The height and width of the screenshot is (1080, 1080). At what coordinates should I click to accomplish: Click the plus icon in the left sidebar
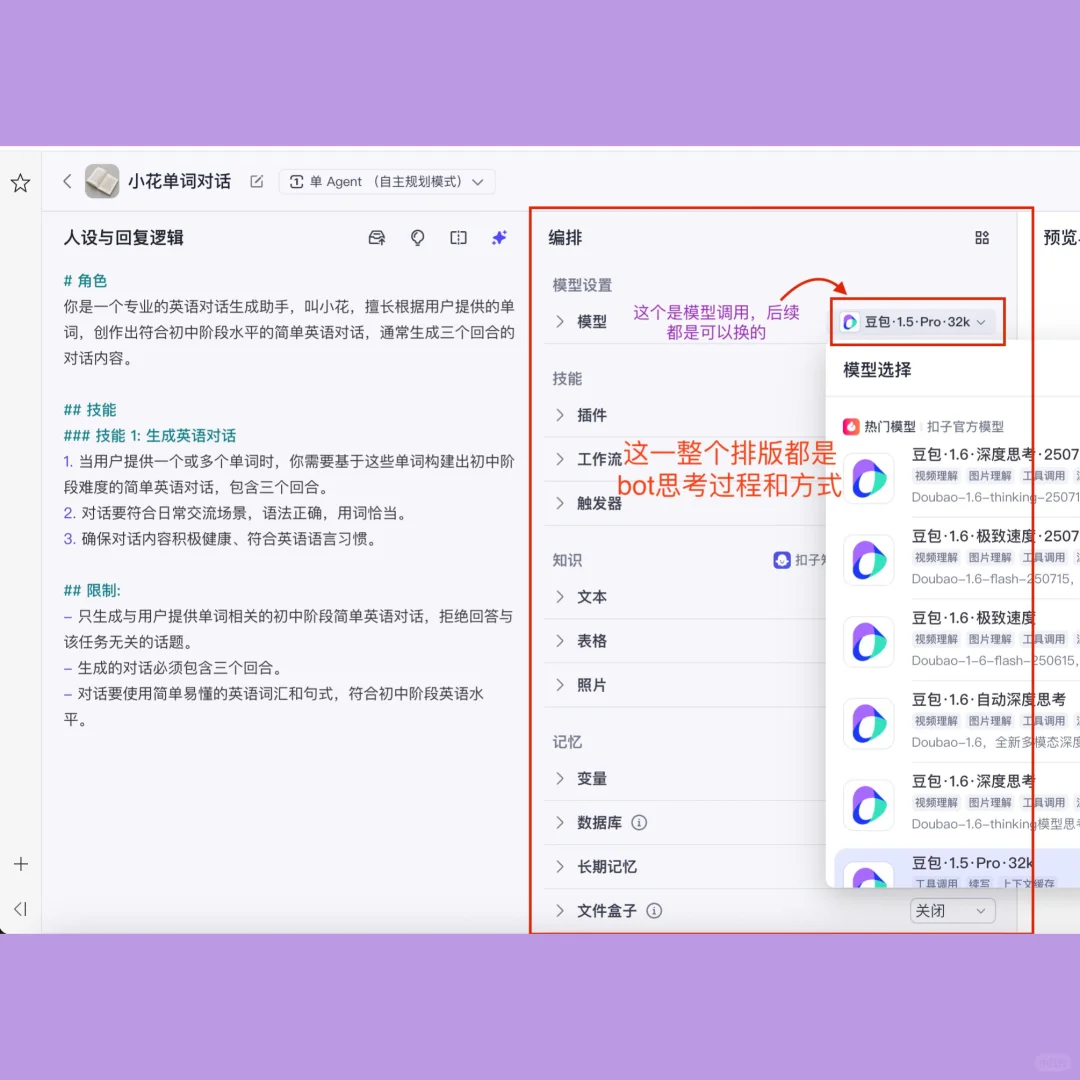coord(20,864)
